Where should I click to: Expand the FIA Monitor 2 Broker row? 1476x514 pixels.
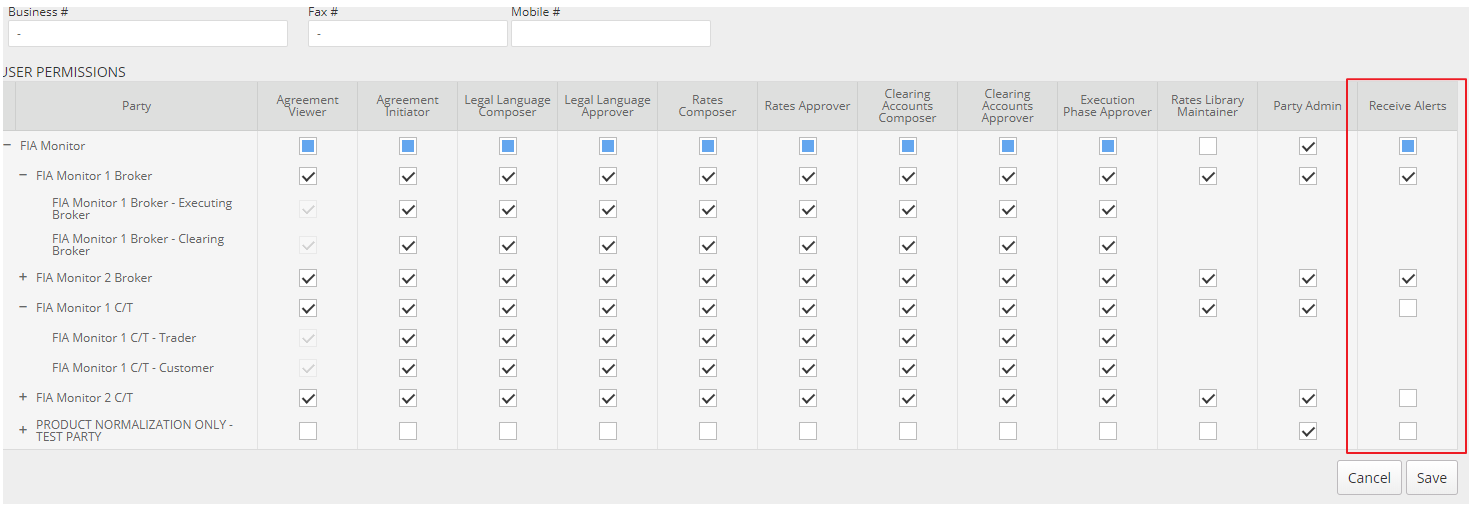pyautogui.click(x=23, y=278)
